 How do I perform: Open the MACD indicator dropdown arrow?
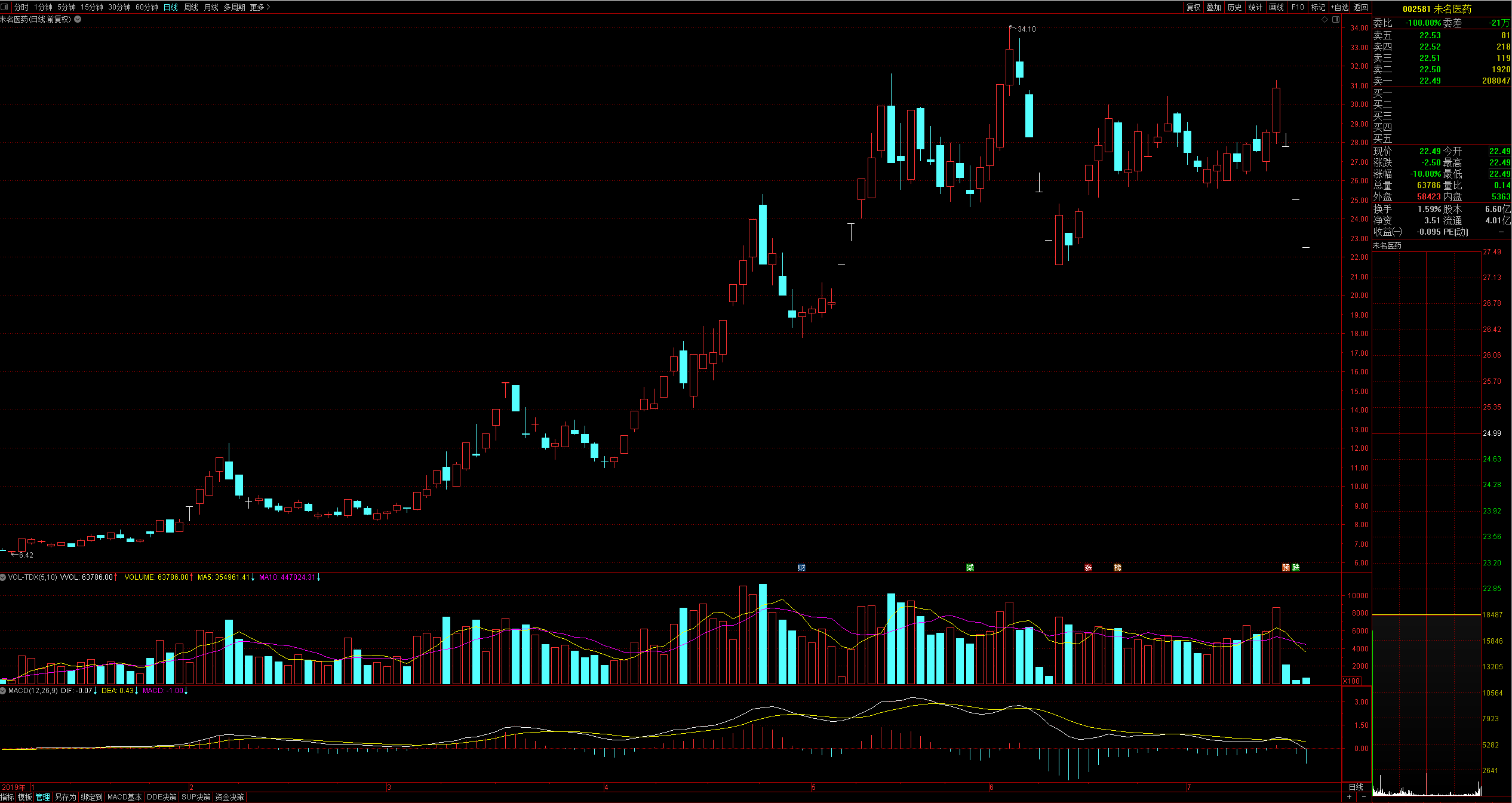(4, 691)
